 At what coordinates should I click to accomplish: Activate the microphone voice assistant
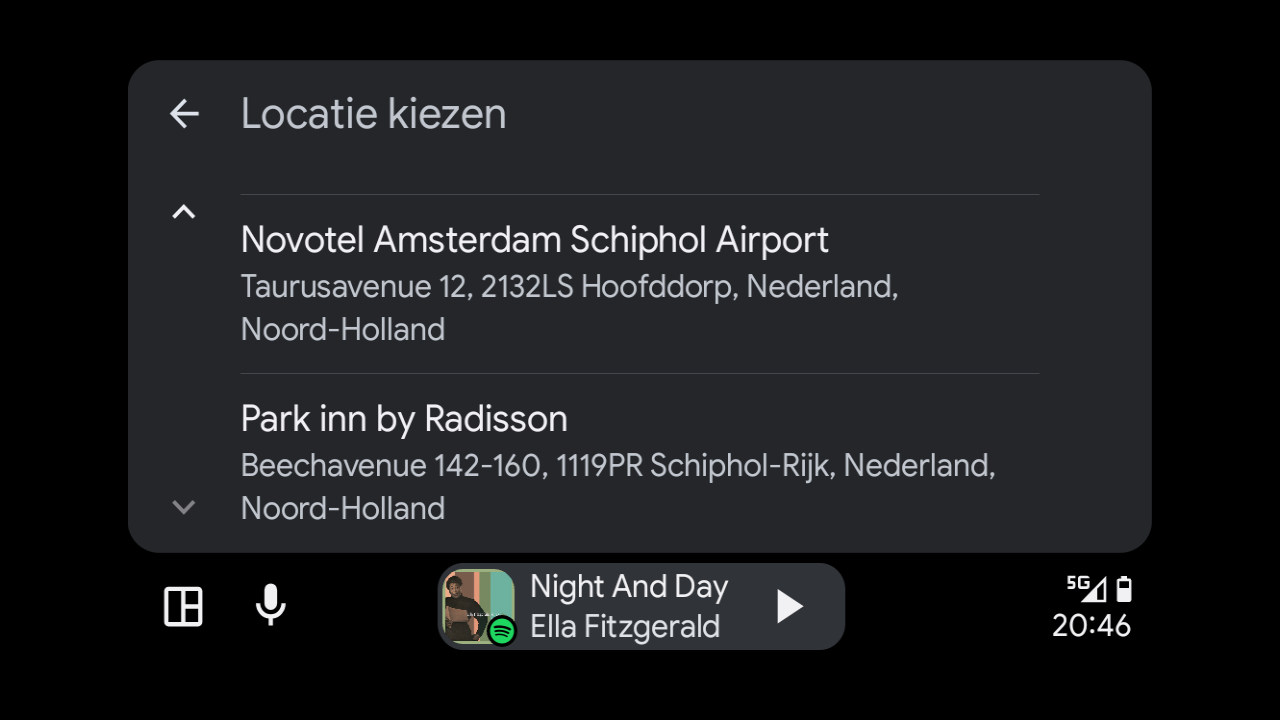pos(270,605)
